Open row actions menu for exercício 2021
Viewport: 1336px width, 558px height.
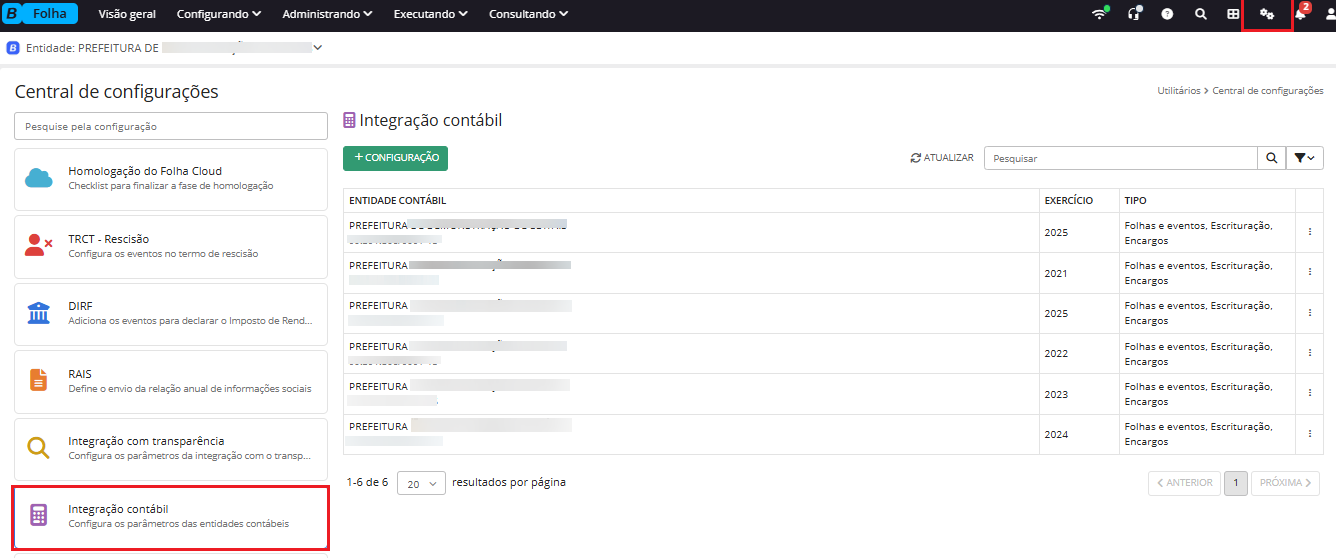pos(1309,273)
